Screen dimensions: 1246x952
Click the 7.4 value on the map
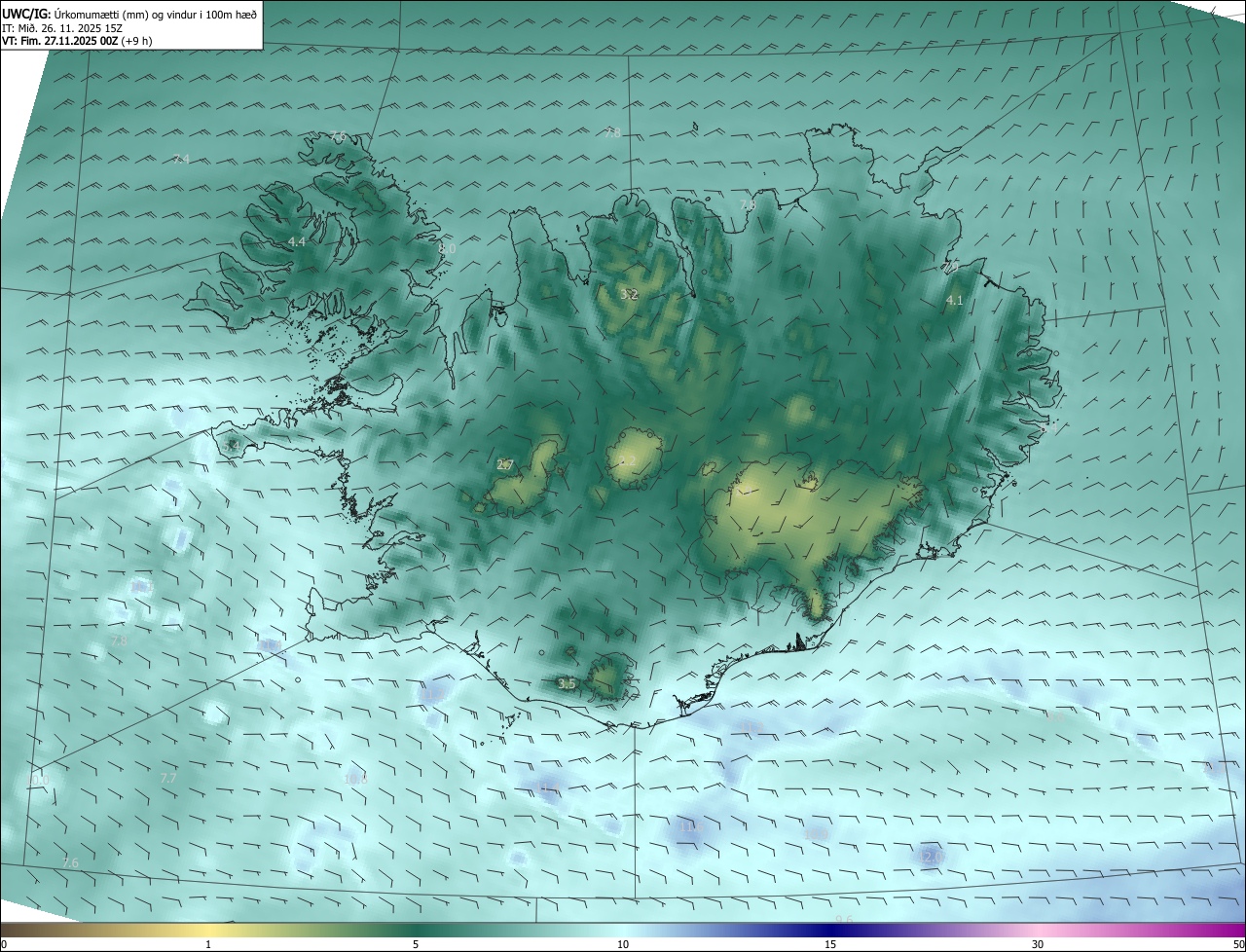181,159
